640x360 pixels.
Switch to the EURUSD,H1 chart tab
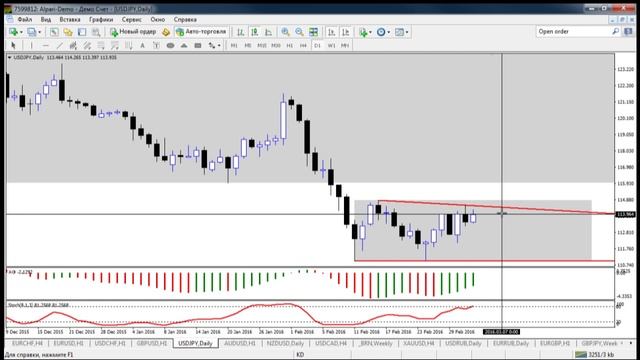point(68,343)
